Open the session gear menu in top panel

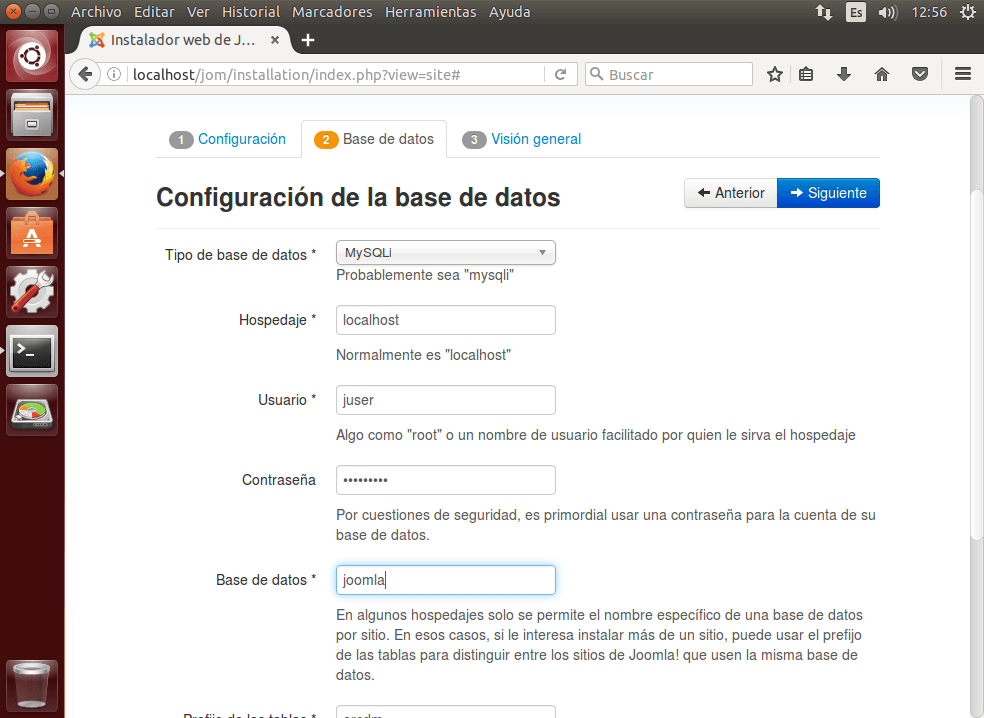[x=968, y=12]
